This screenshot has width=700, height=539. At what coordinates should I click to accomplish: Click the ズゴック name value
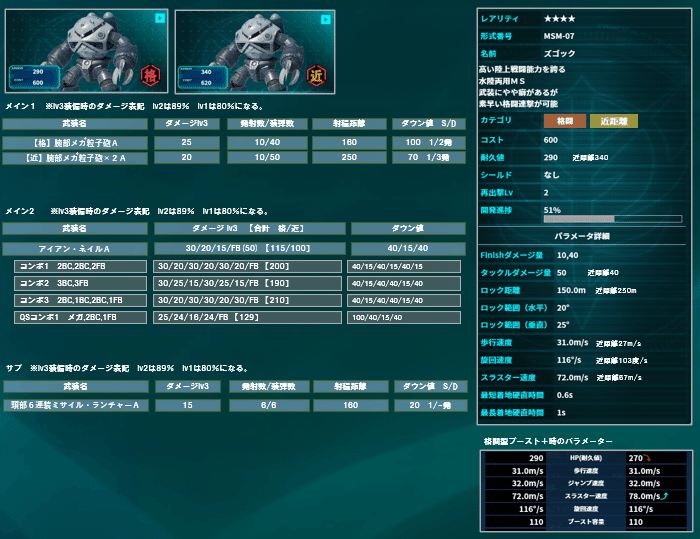pos(559,54)
